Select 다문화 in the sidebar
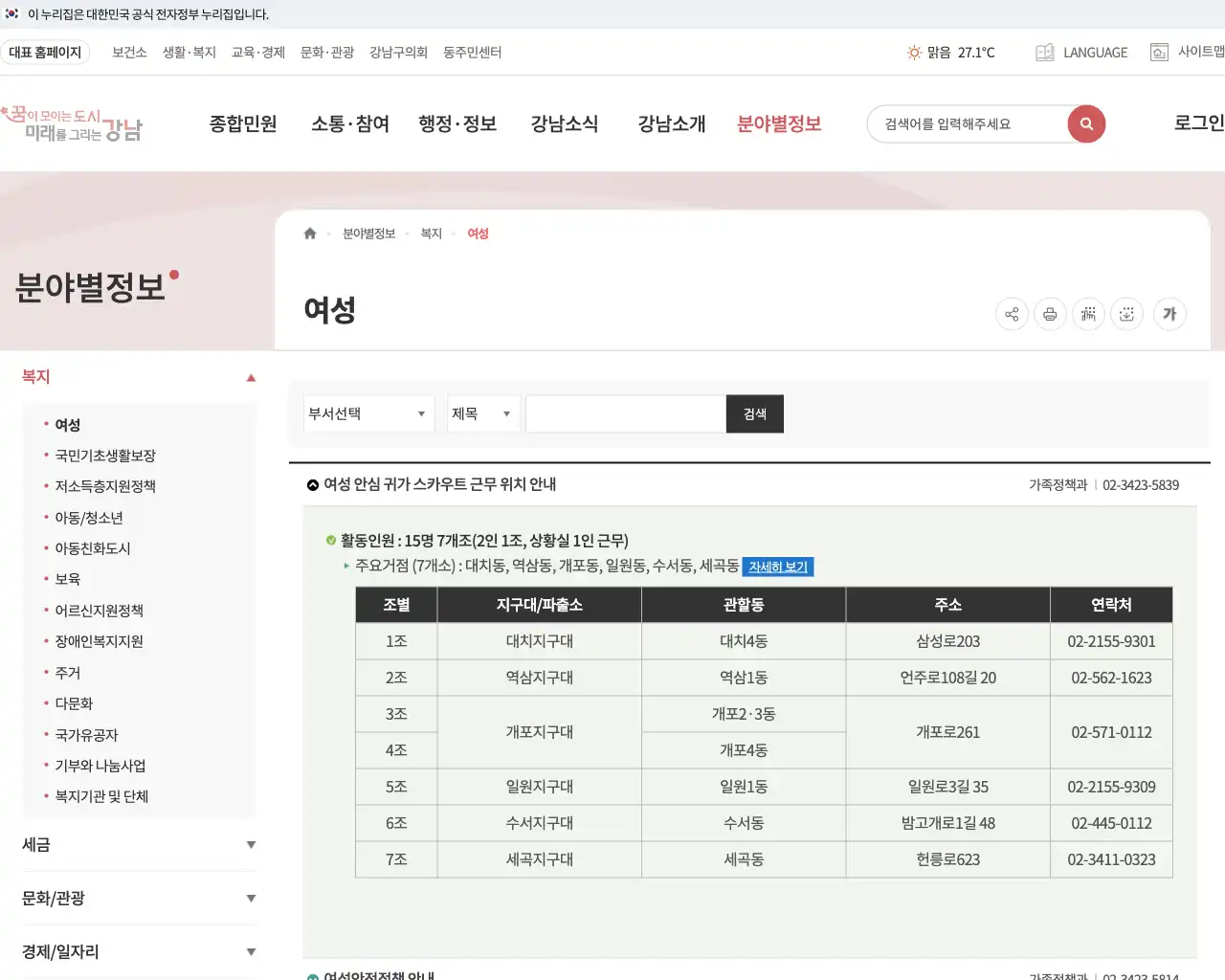 point(74,703)
